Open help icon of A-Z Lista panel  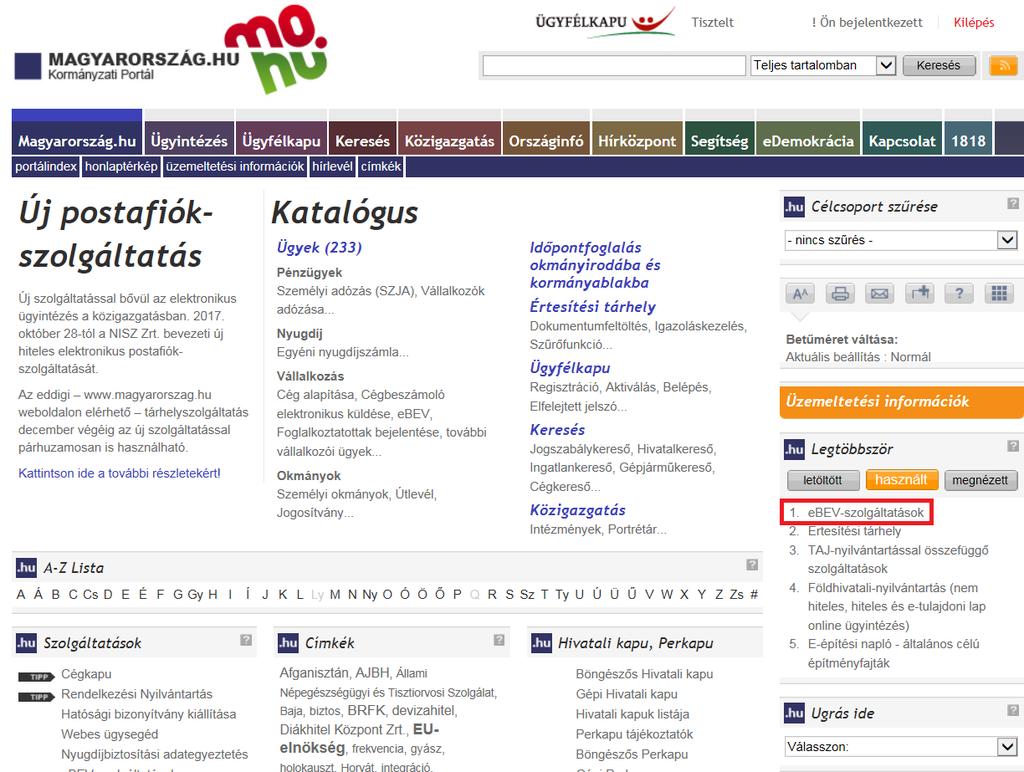[x=752, y=565]
